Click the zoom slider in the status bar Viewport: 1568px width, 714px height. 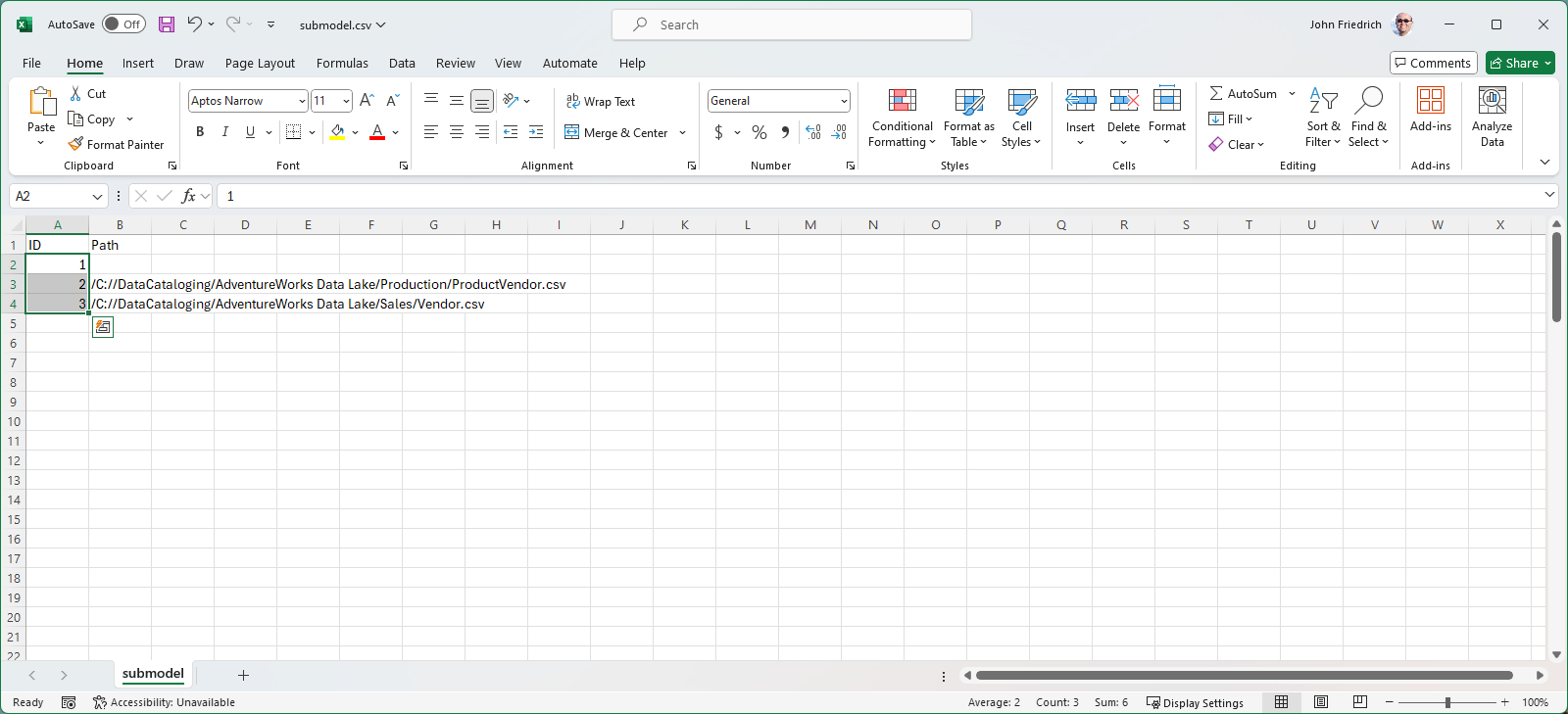[x=1447, y=702]
